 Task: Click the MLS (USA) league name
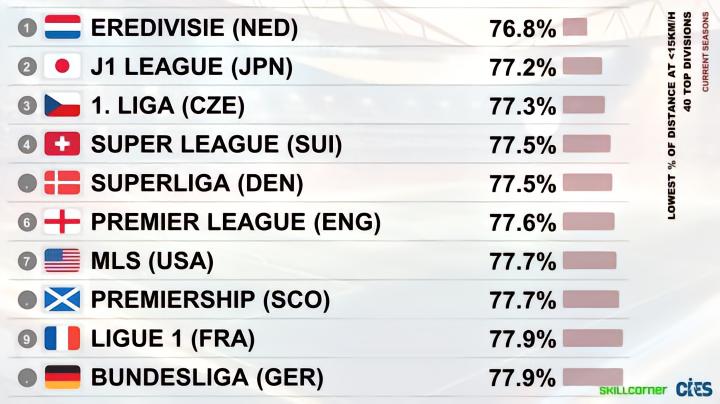pos(152,261)
